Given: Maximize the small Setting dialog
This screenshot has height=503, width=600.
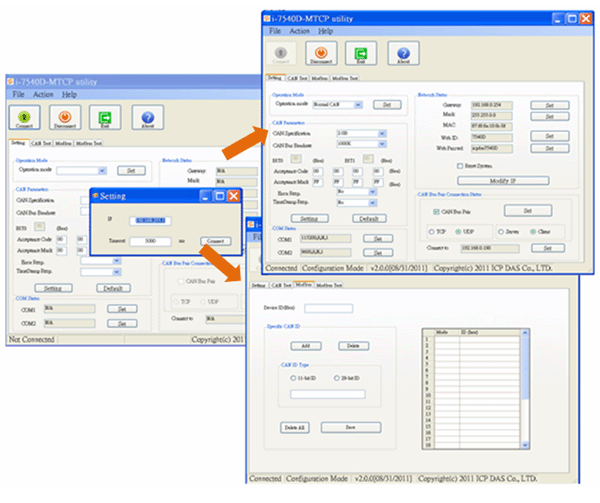Looking at the screenshot, I should coord(220,196).
